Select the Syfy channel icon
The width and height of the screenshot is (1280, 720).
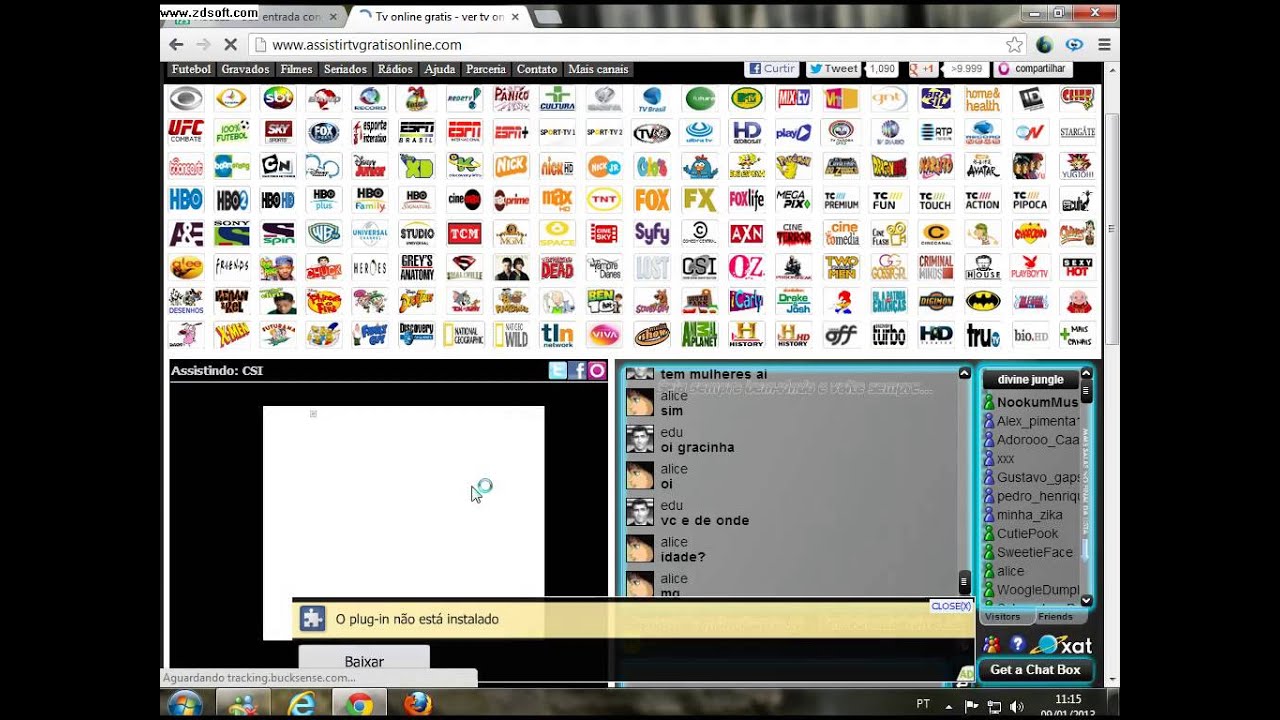coord(652,233)
